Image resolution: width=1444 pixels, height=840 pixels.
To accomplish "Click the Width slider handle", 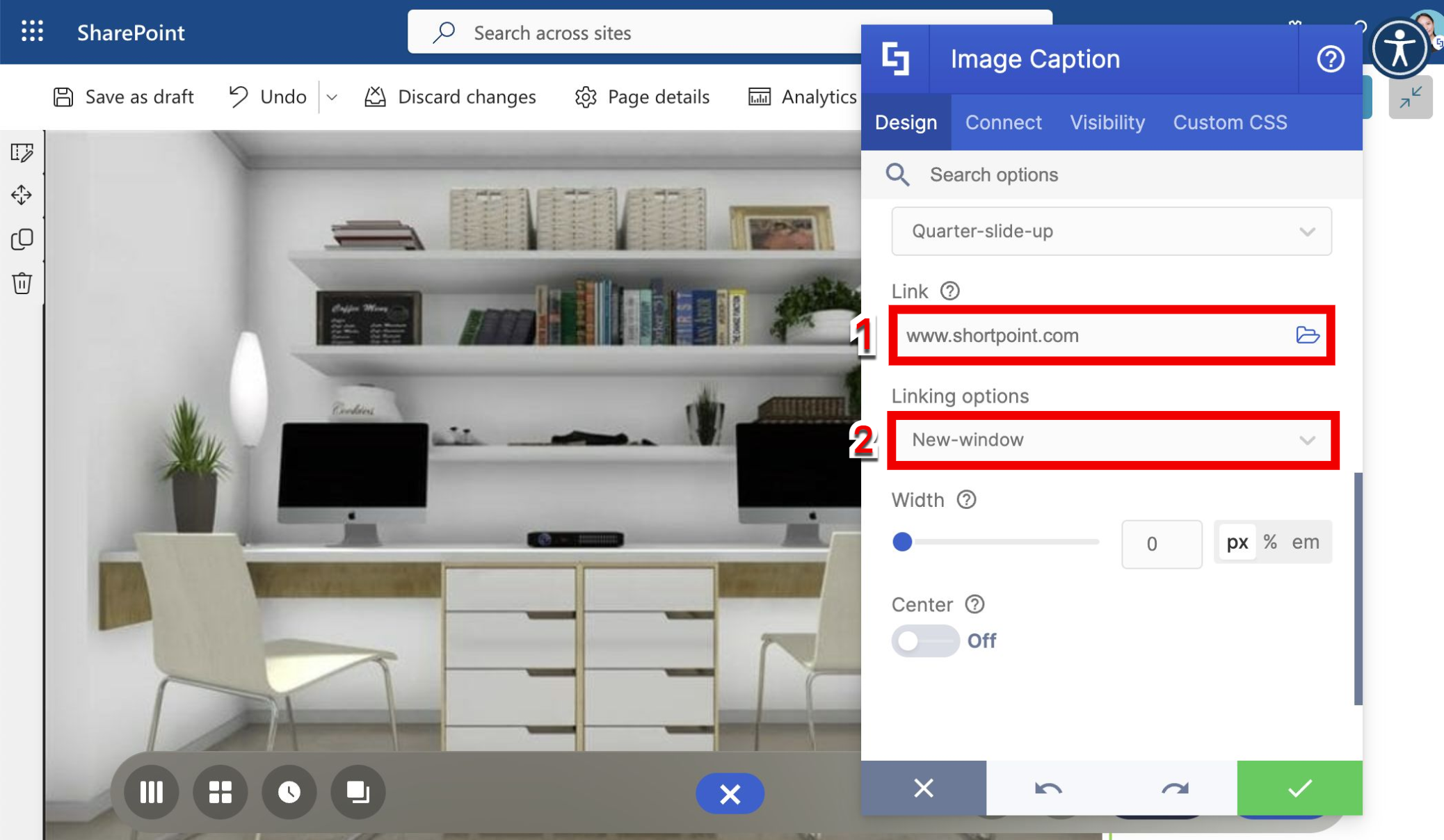I will pos(902,542).
